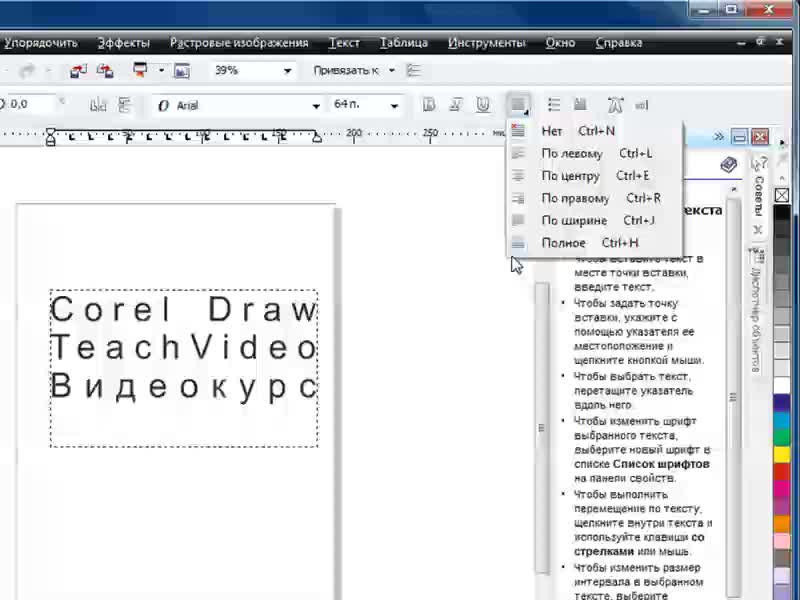Choose Полное alignment option

click(x=594, y=243)
